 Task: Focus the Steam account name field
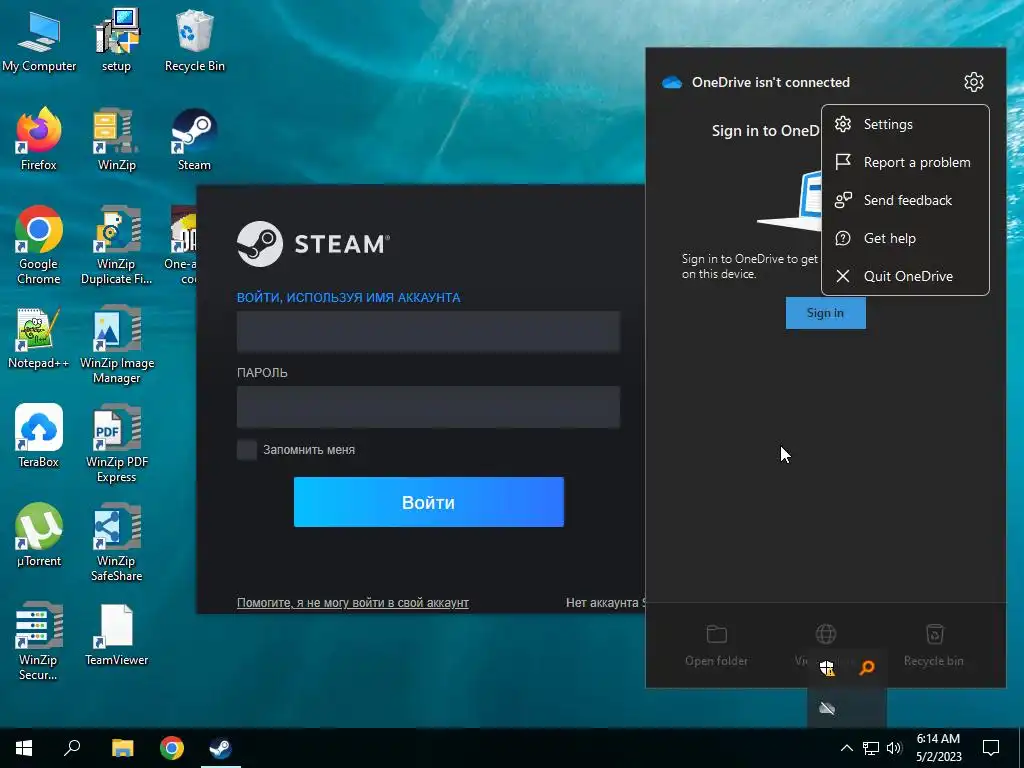click(428, 331)
